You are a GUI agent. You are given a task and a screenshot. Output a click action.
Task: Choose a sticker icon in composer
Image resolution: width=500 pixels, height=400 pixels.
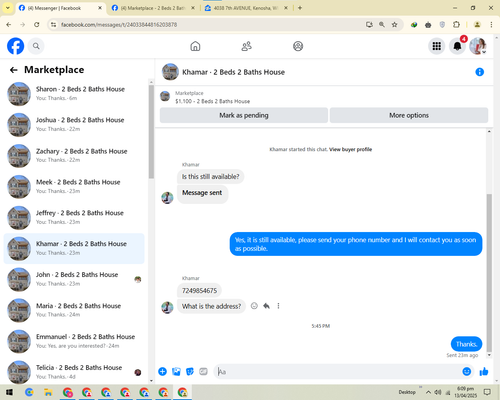coord(190,371)
